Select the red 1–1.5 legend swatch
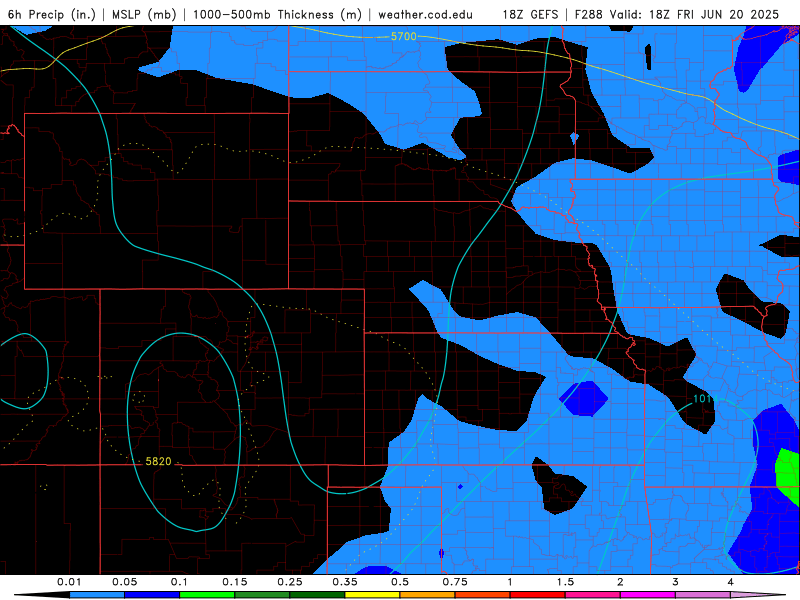The width and height of the screenshot is (800, 600). click(538, 595)
